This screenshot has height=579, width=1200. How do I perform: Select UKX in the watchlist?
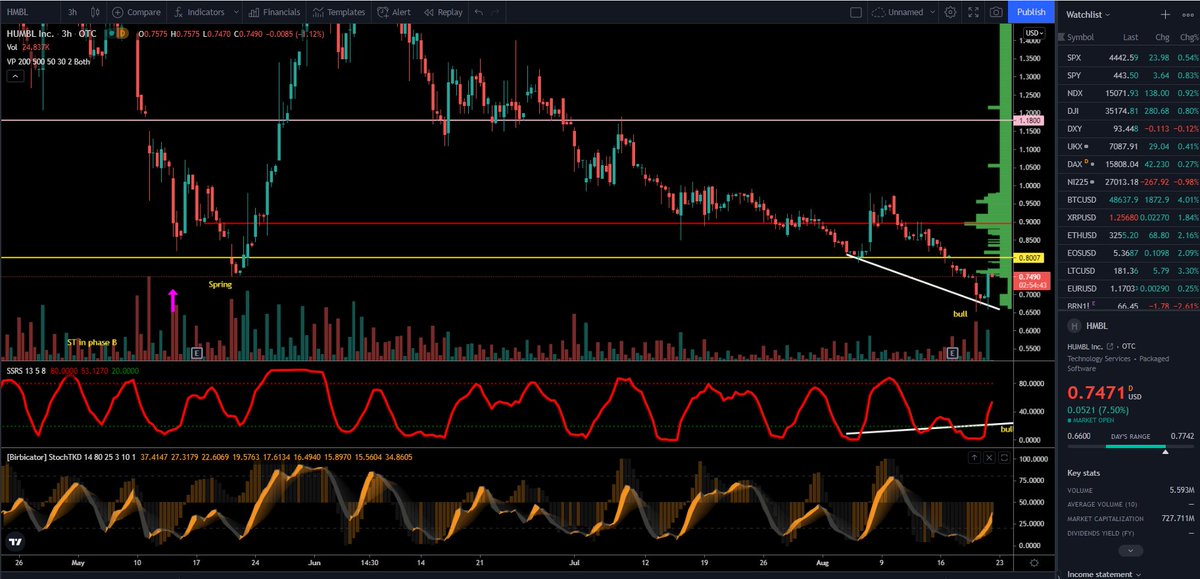1128,147
